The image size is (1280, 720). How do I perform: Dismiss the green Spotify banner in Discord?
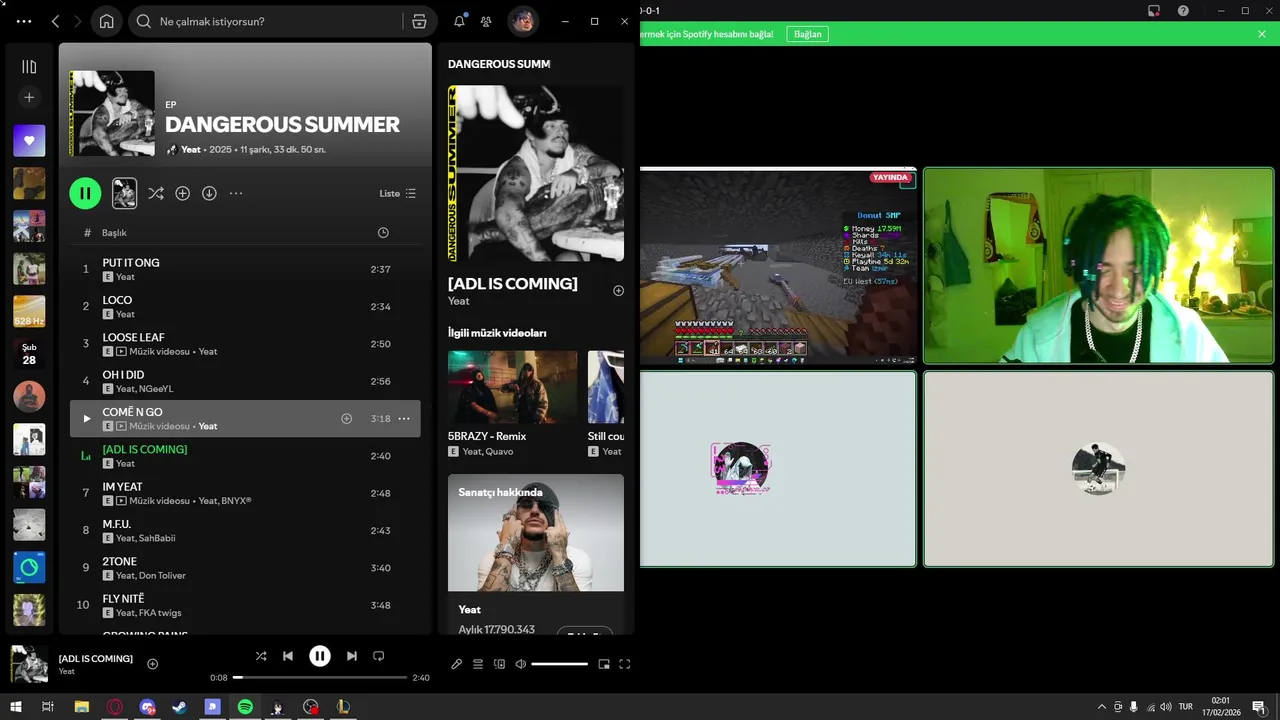point(1262,34)
